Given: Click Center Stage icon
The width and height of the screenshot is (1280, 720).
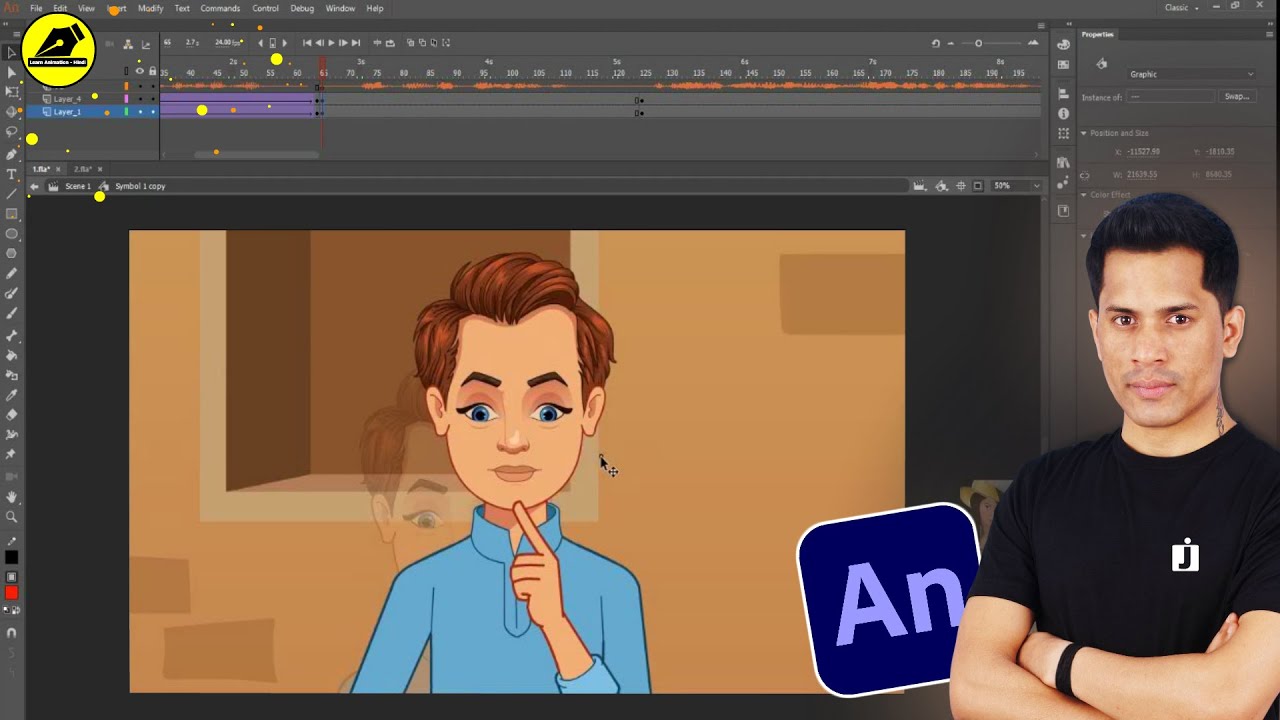Looking at the screenshot, I should [x=961, y=186].
